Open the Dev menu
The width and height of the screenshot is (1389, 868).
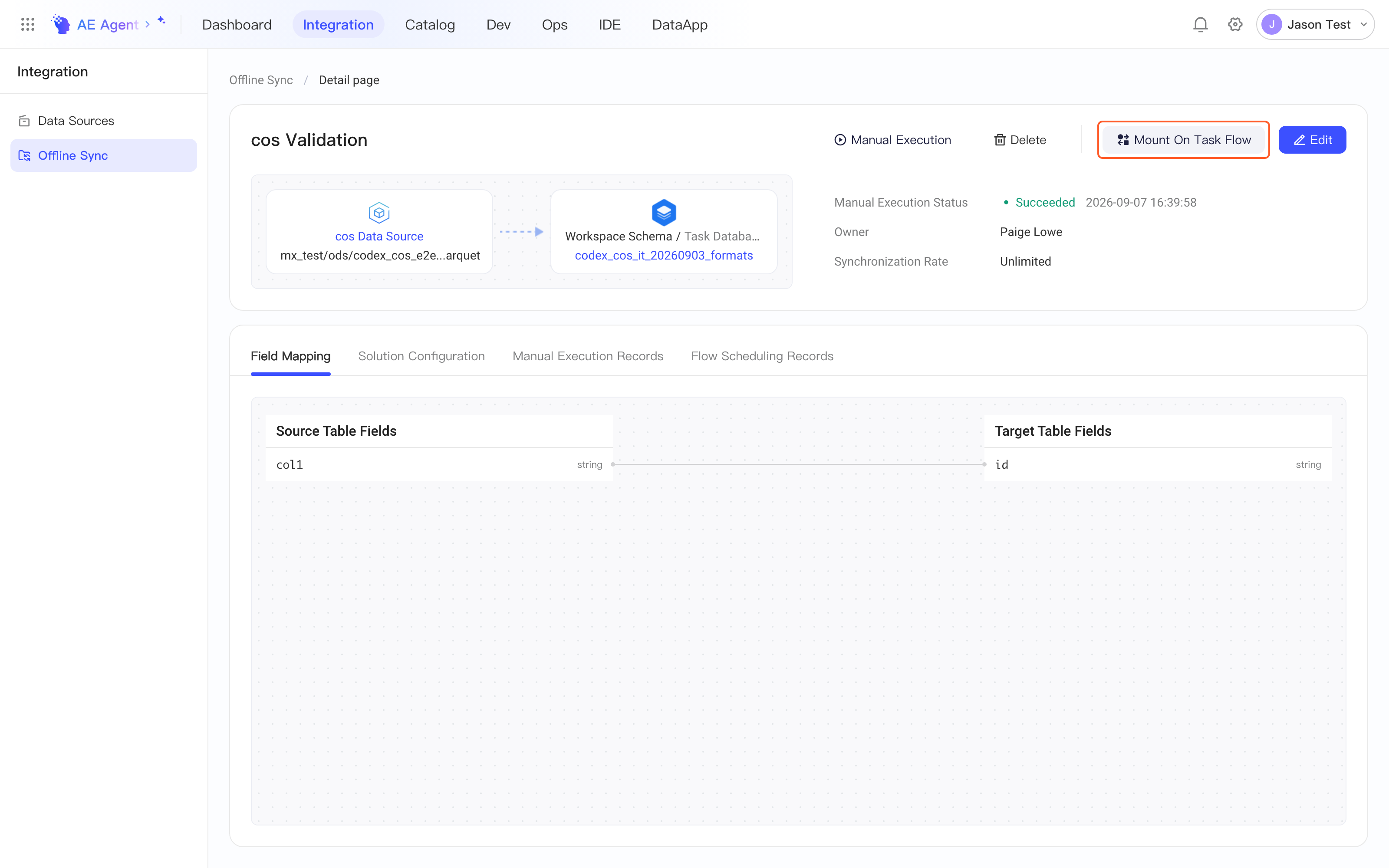click(498, 25)
